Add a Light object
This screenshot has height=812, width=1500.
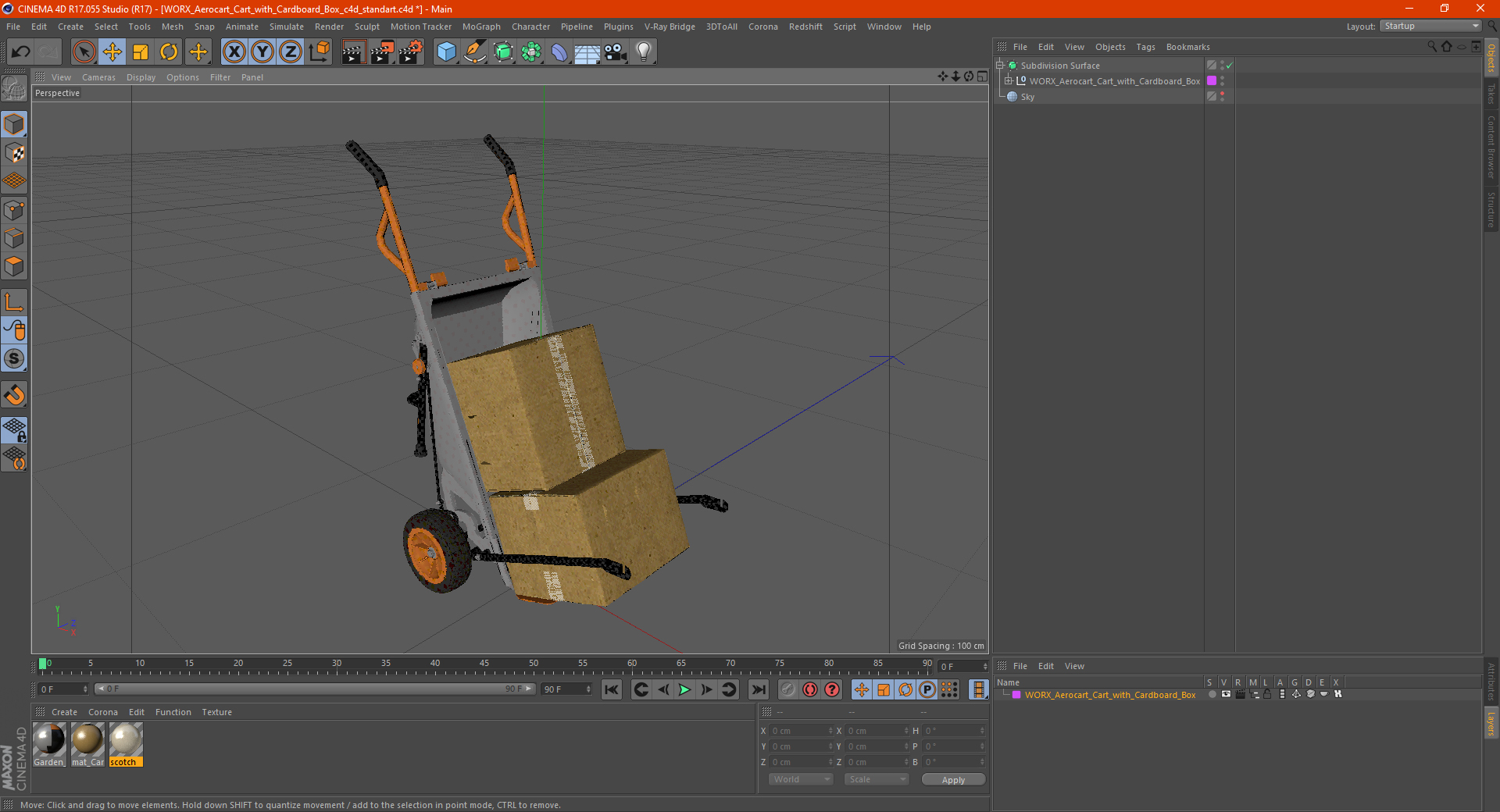click(644, 52)
